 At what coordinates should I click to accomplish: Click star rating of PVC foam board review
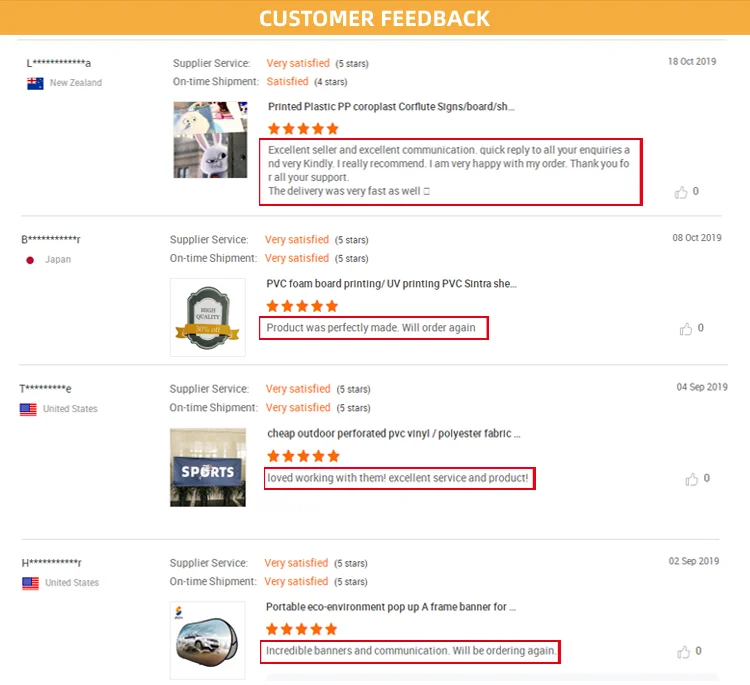tap(302, 306)
